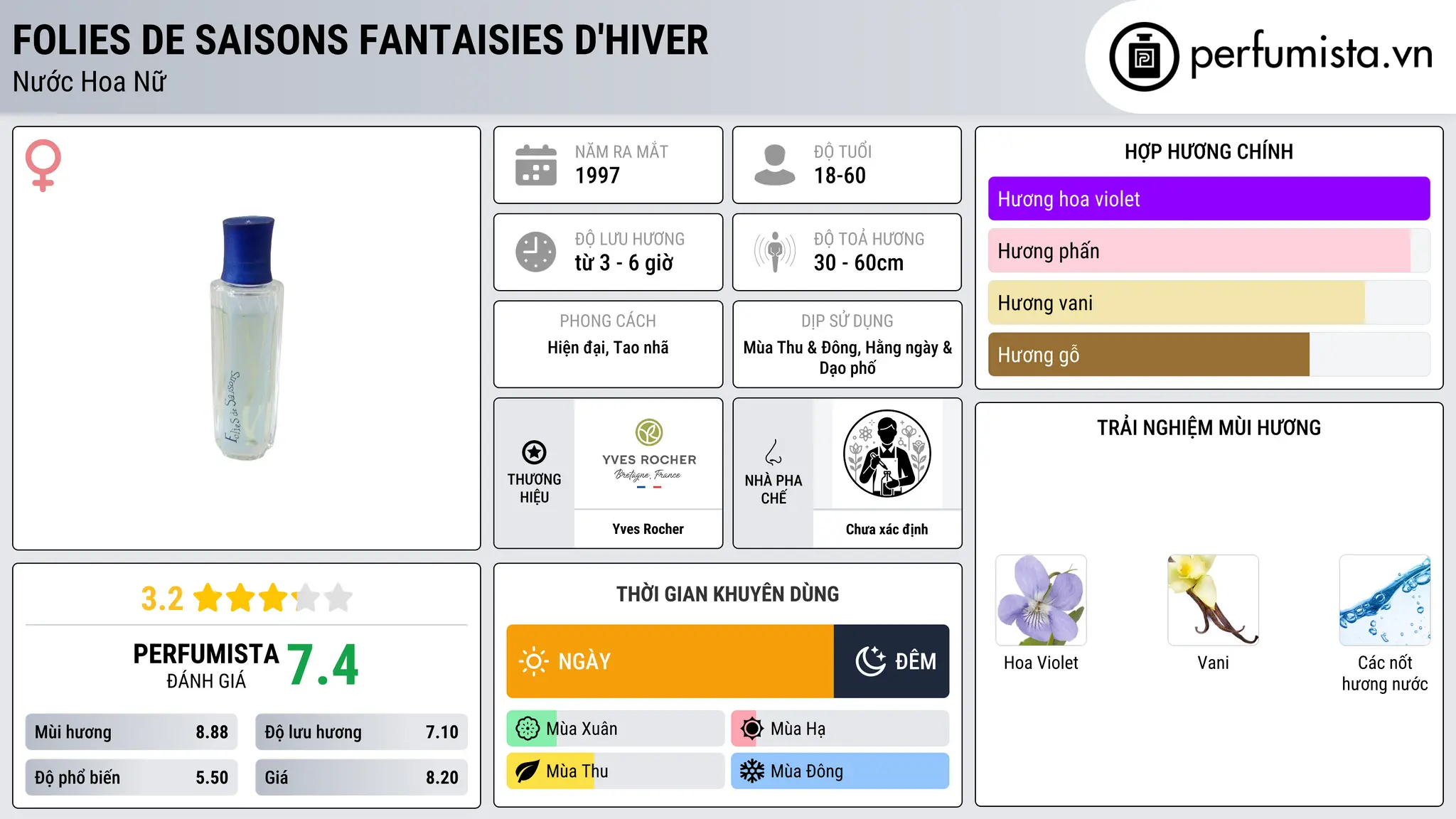Click the Mùa Đông season label
The height and width of the screenshot is (819, 1456).
[x=807, y=771]
